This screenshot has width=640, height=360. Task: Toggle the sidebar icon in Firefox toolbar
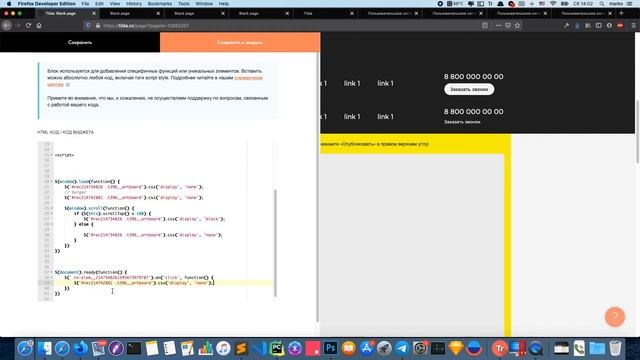coord(598,25)
